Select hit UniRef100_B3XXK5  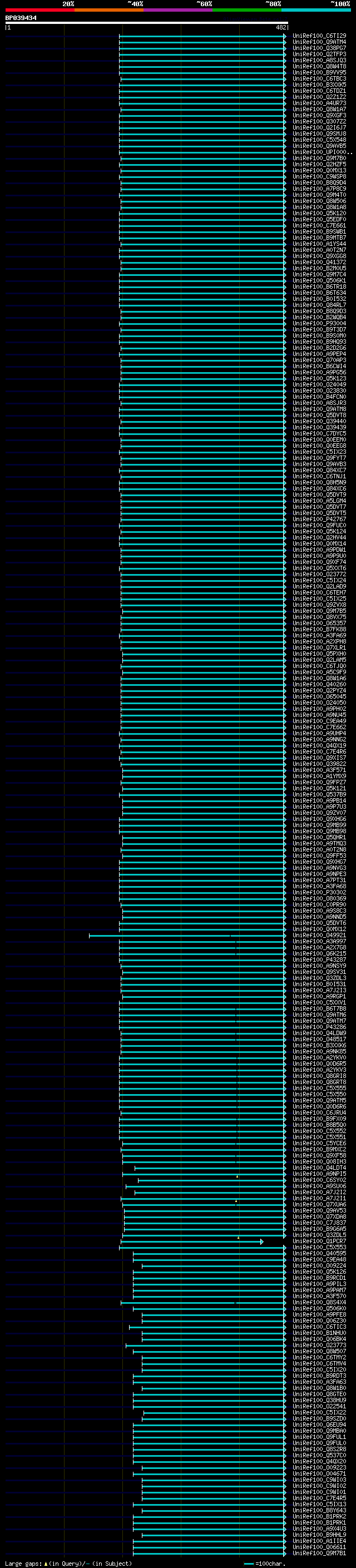pyautogui.click(x=319, y=85)
